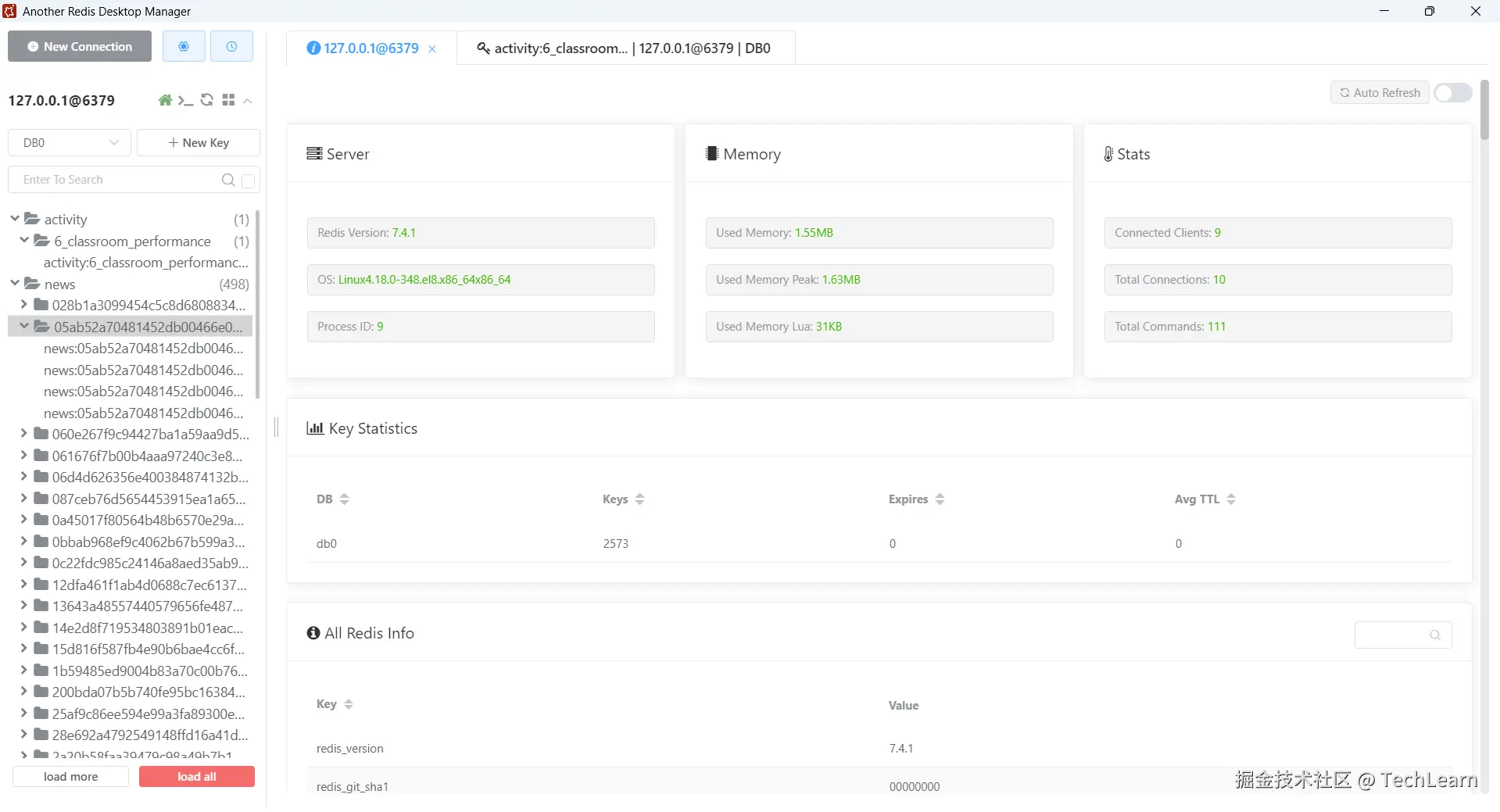Click the OS: Linux4.18.0 info field

pyautogui.click(x=481, y=280)
